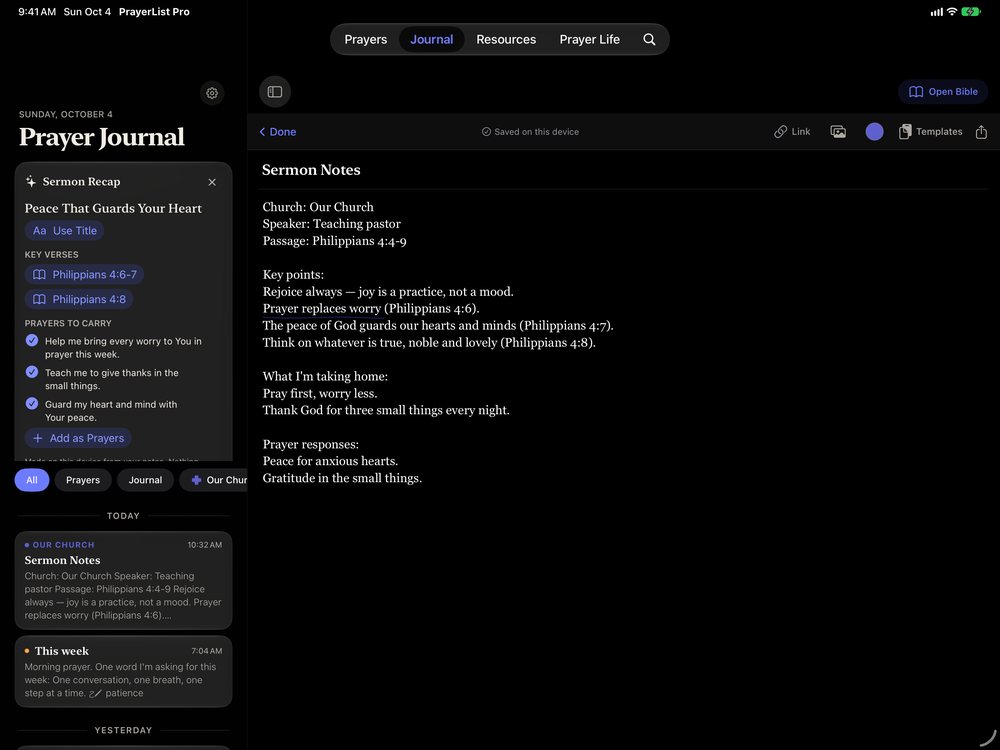
Task: Select the Journal tab in top bar
Action: point(432,40)
